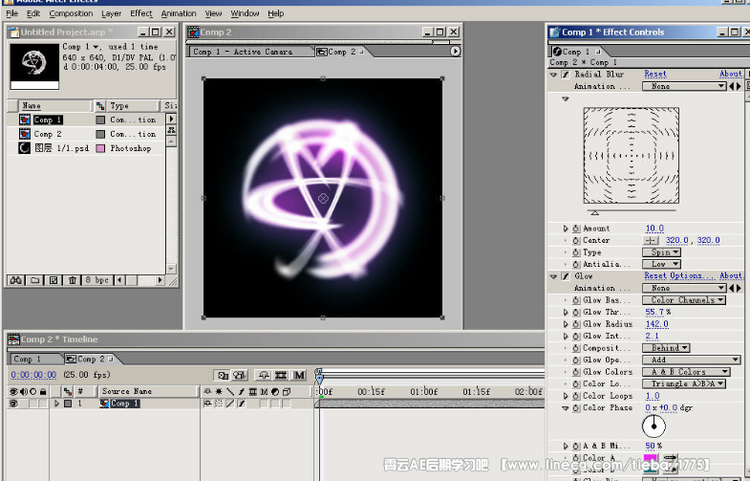Click About link for Radial Blur
Screen dimensions: 750x481
(730, 74)
